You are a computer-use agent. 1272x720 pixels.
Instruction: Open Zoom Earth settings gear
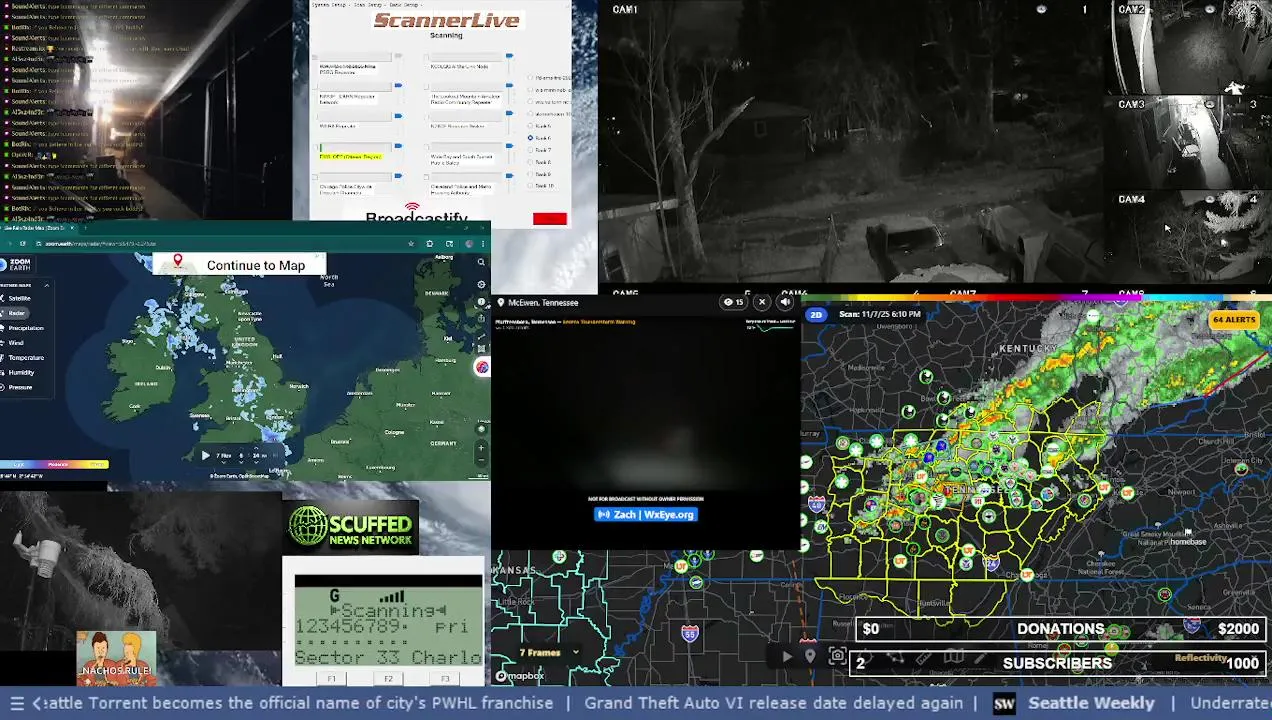481,284
